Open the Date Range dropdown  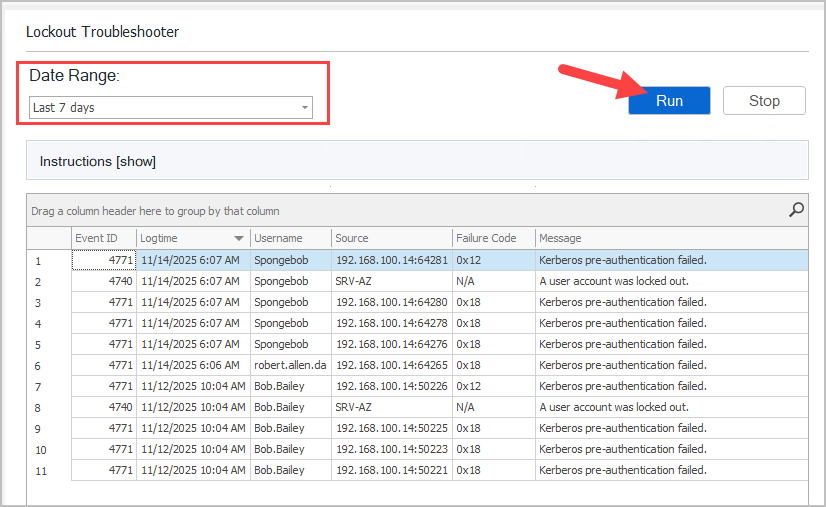[x=170, y=108]
